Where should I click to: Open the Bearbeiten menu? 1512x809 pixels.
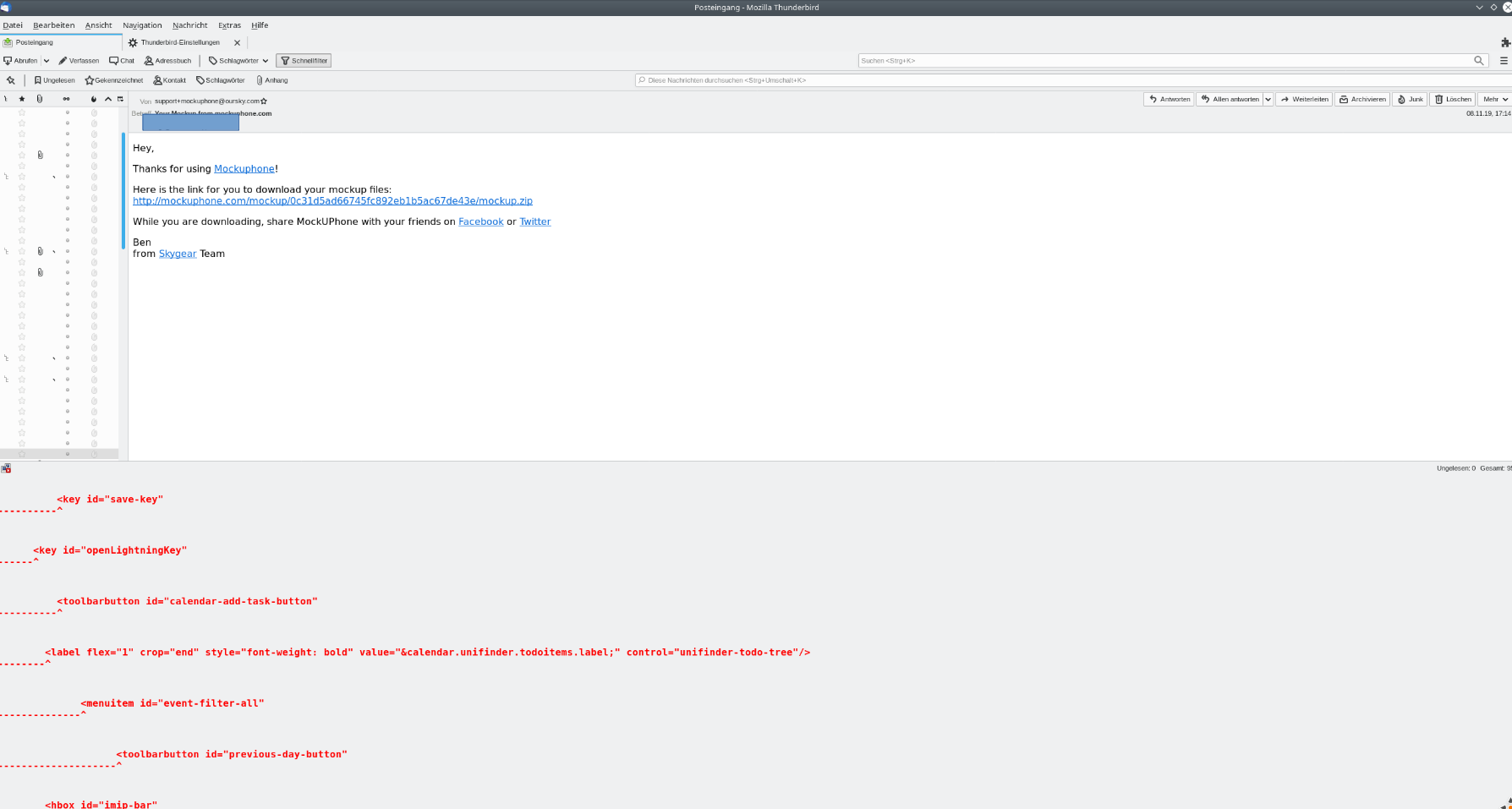coord(53,25)
